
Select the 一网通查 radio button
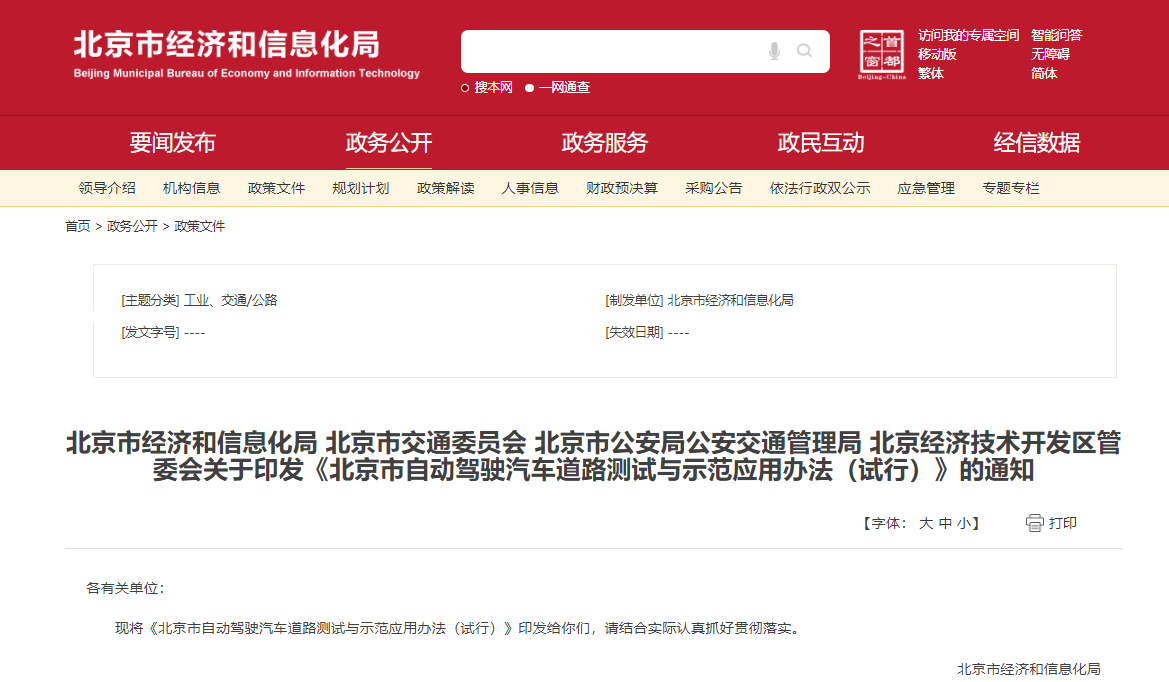tap(530, 88)
